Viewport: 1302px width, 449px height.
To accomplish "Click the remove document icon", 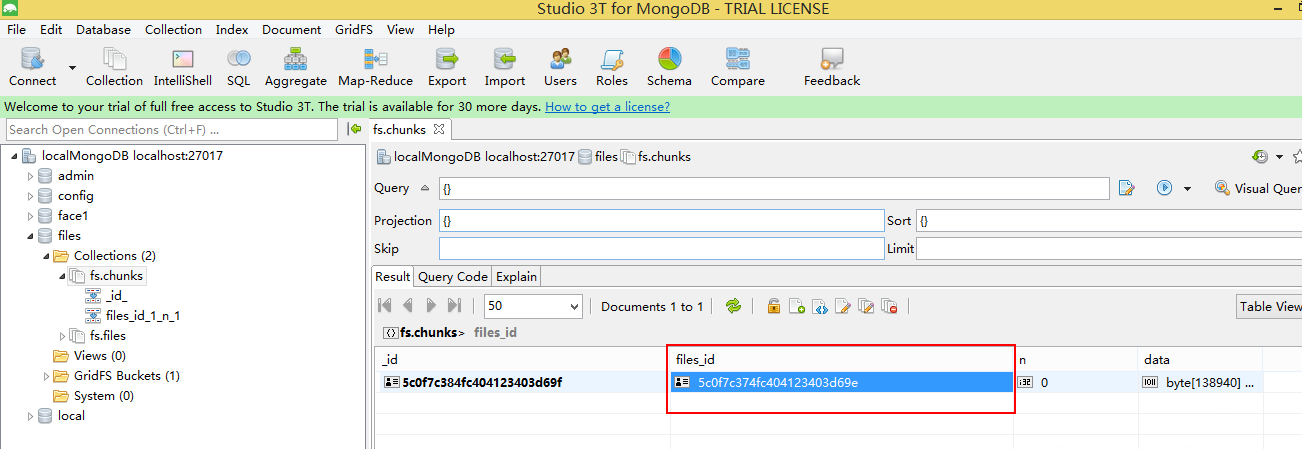I will [x=889, y=306].
